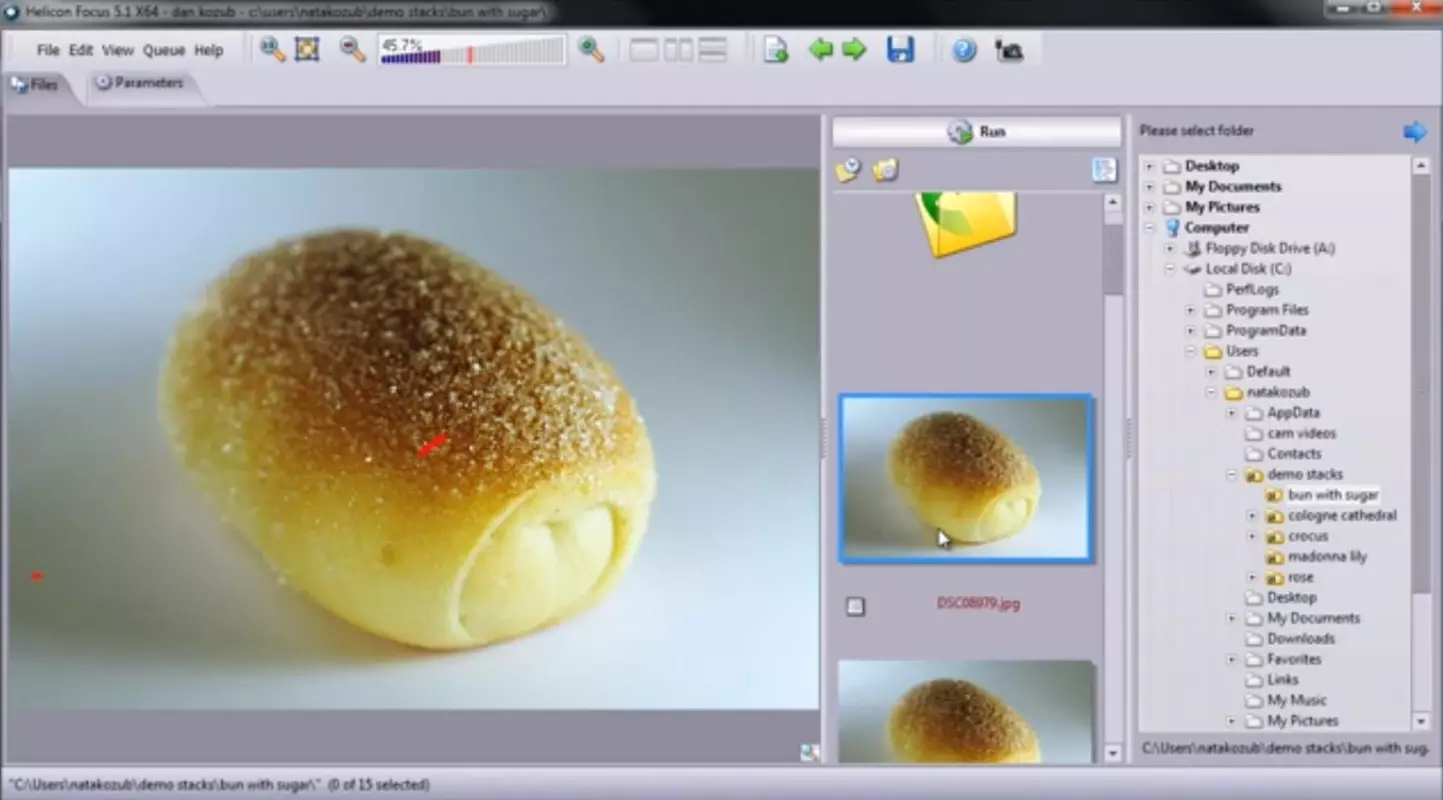
Task: Open help via blue question mark icon
Action: [964, 49]
